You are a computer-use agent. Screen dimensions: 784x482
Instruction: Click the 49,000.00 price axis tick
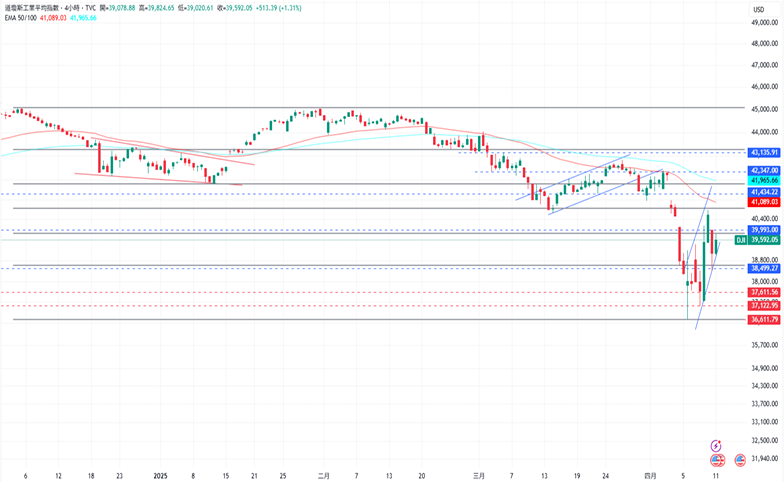764,22
